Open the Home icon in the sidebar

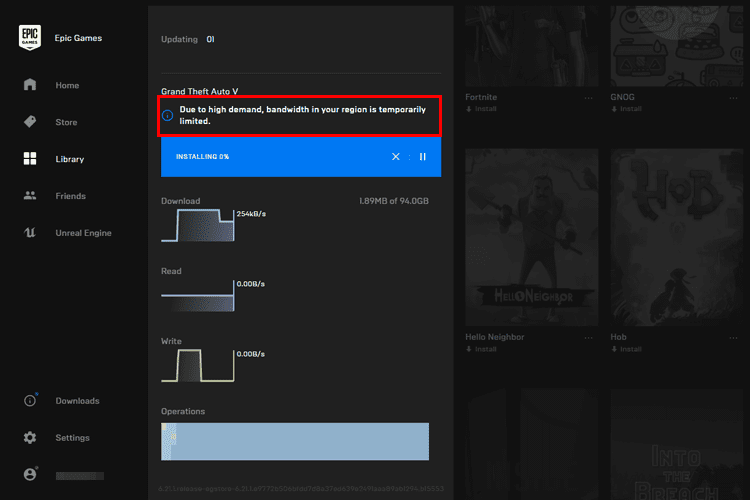point(30,85)
